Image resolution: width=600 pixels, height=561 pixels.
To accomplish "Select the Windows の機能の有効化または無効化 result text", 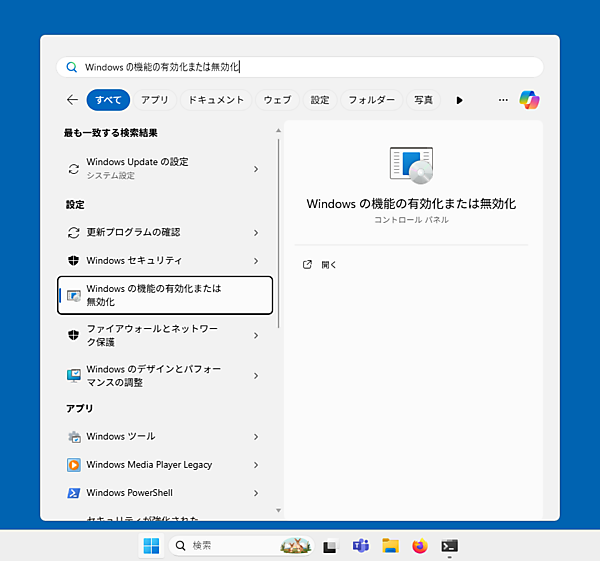I will [x=154, y=295].
